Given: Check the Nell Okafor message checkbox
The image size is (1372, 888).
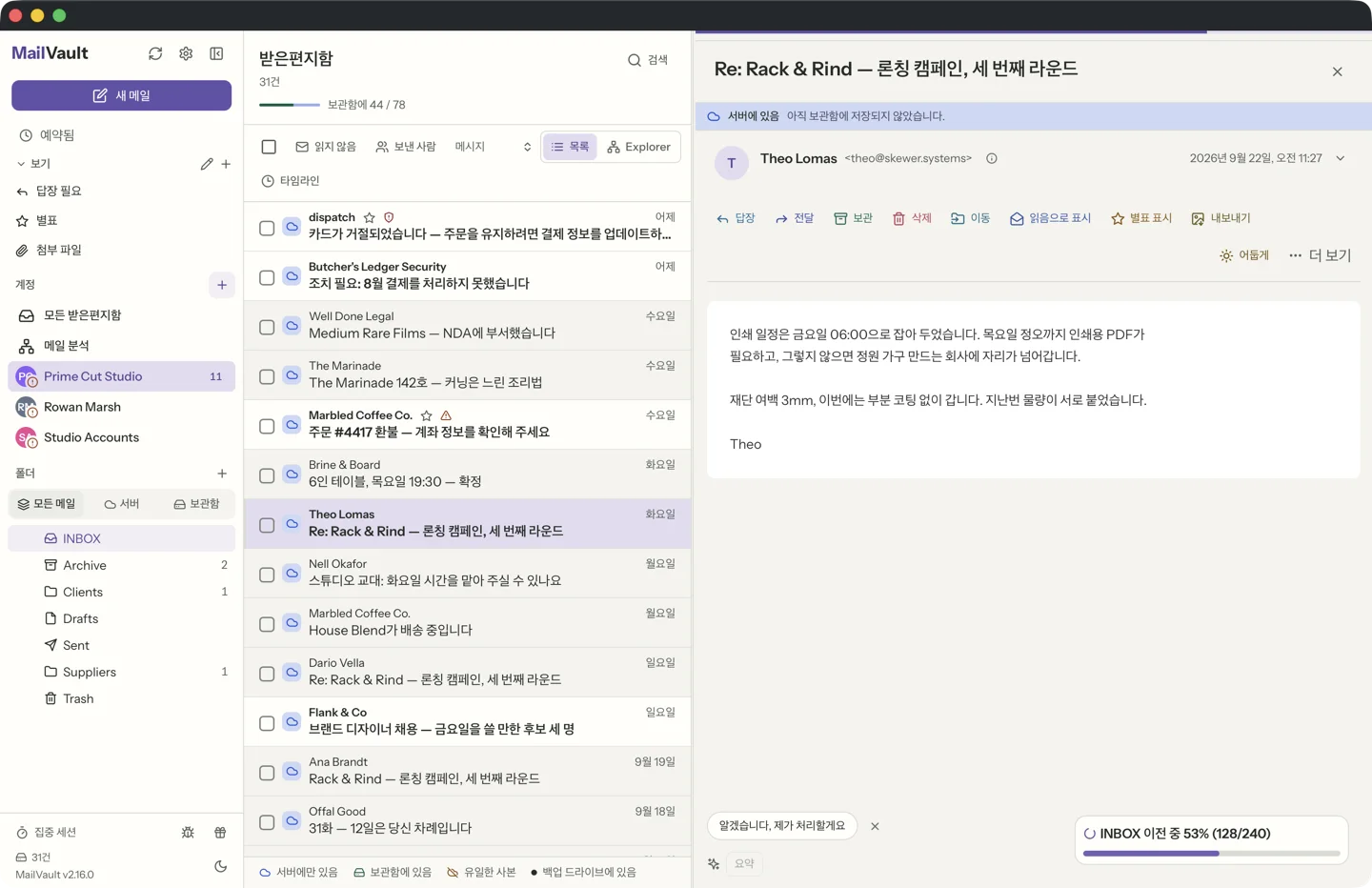Looking at the screenshot, I should click(x=267, y=575).
